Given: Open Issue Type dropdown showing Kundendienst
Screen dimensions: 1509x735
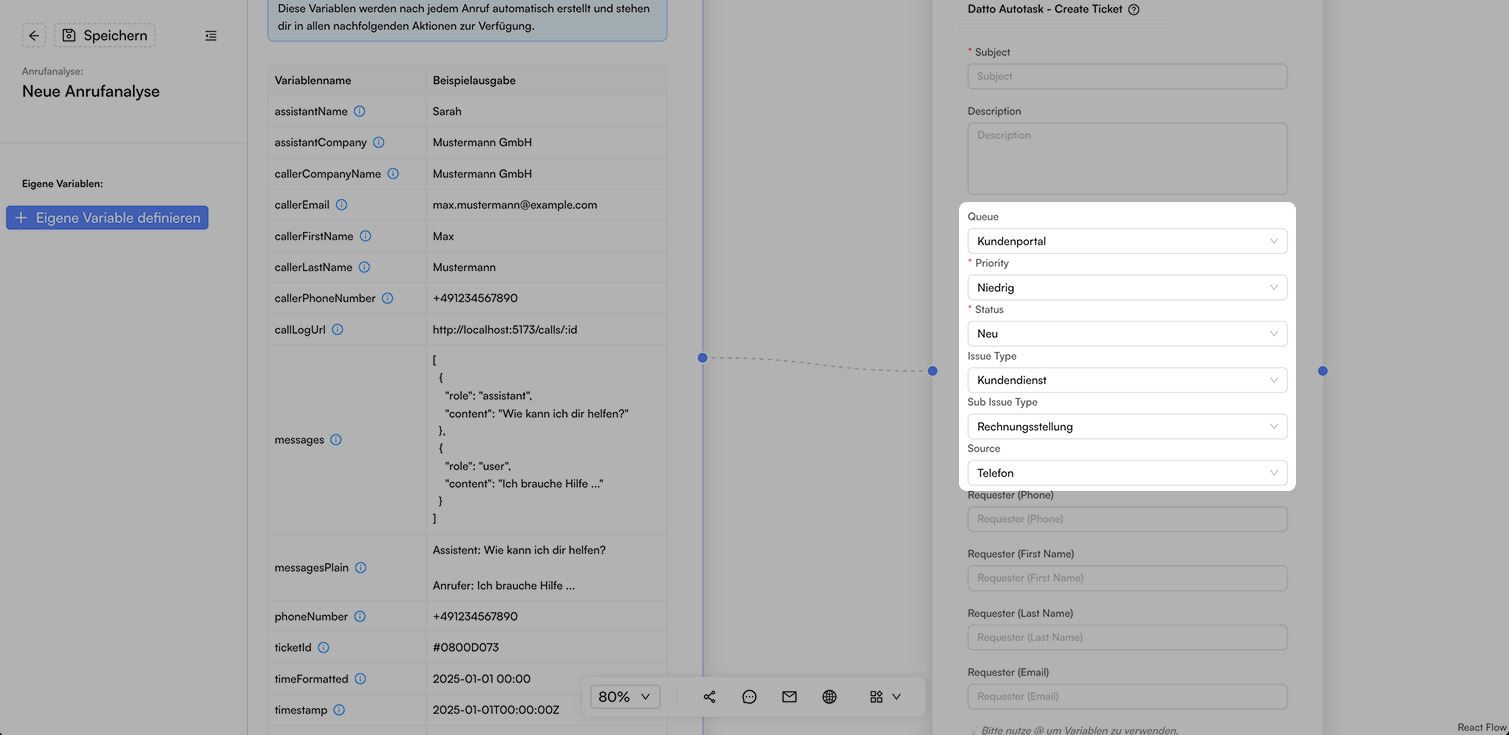Looking at the screenshot, I should (1127, 380).
